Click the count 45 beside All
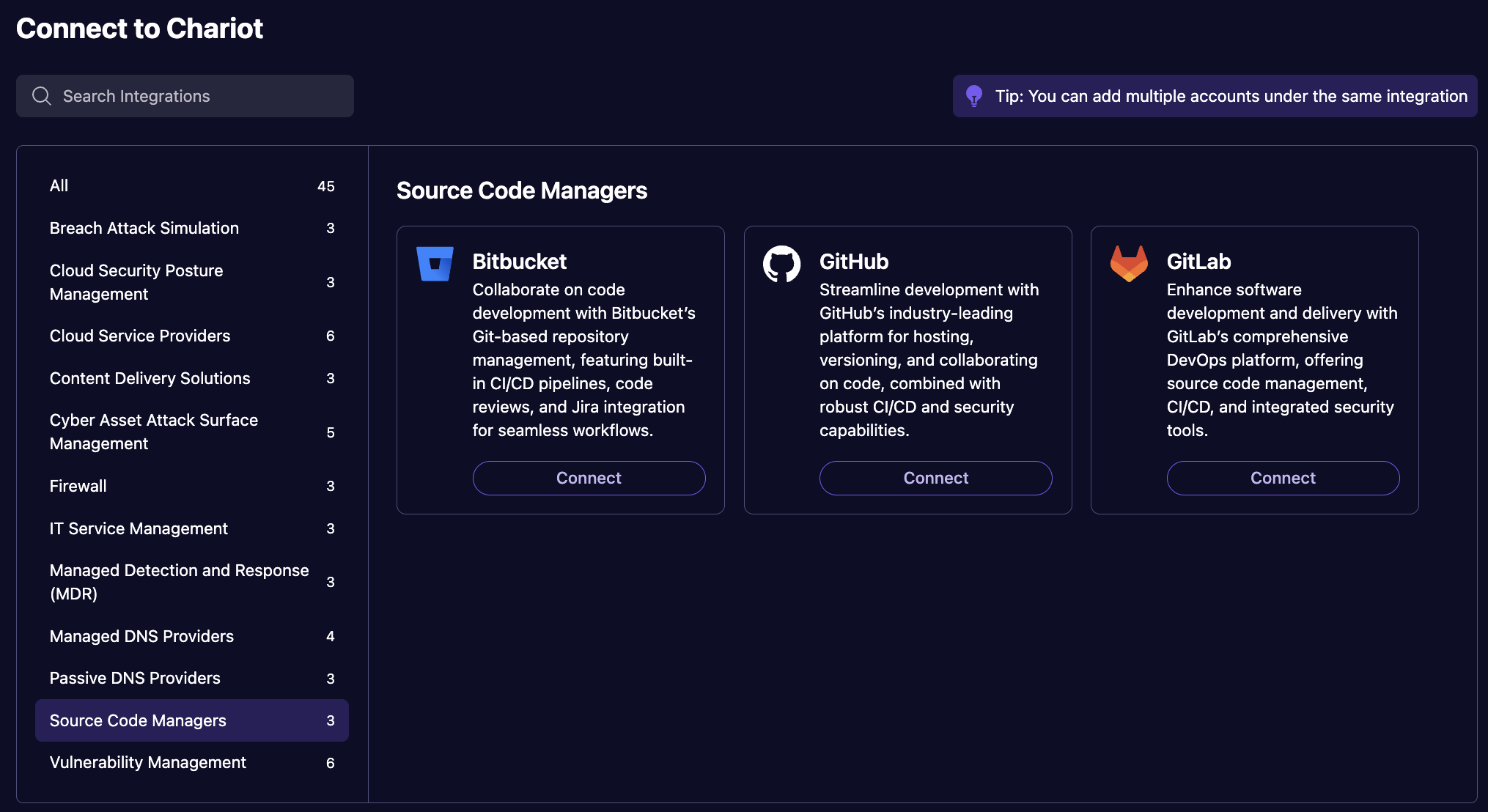The image size is (1488, 812). (326, 186)
